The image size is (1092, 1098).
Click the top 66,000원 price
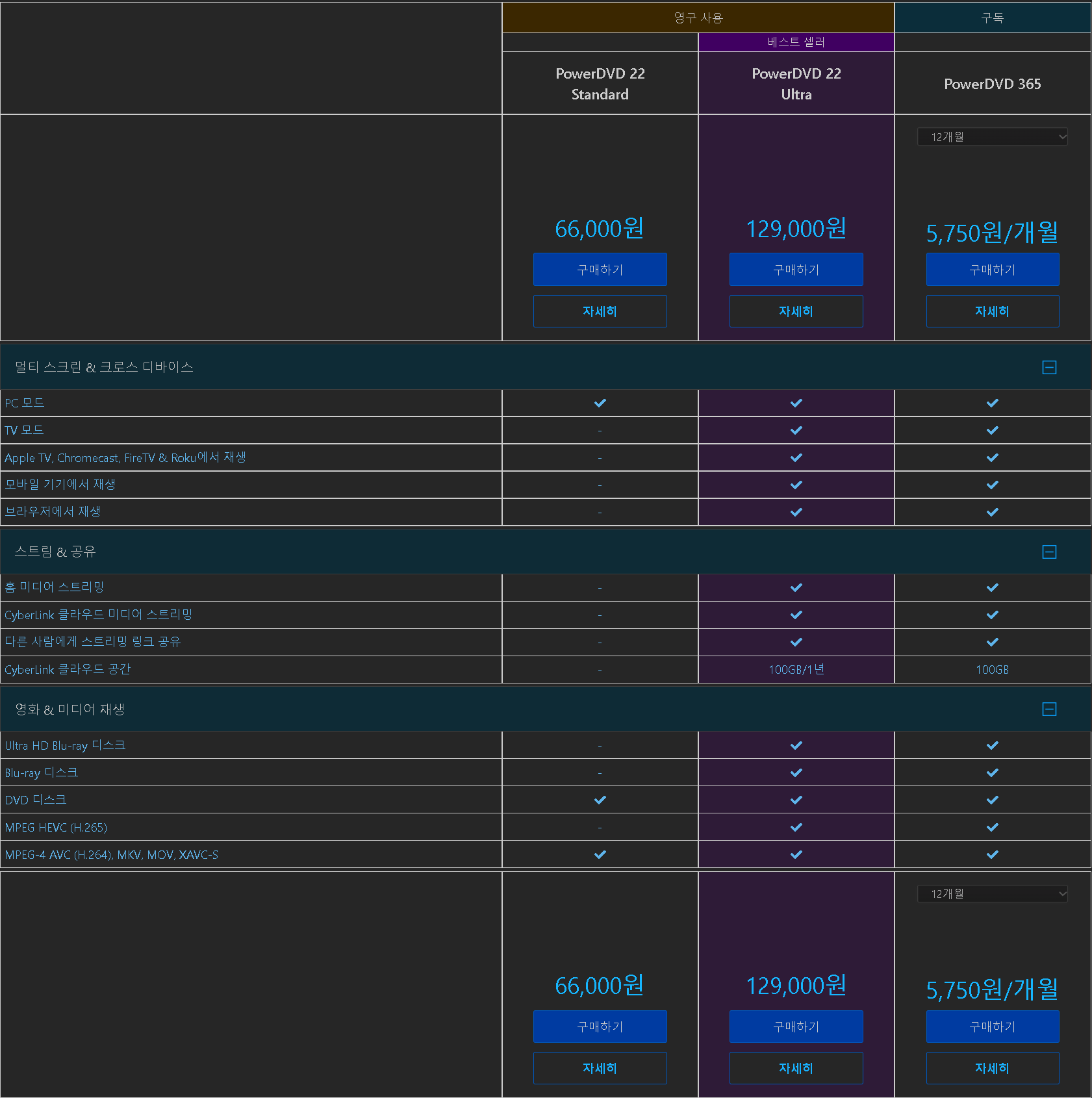(600, 229)
